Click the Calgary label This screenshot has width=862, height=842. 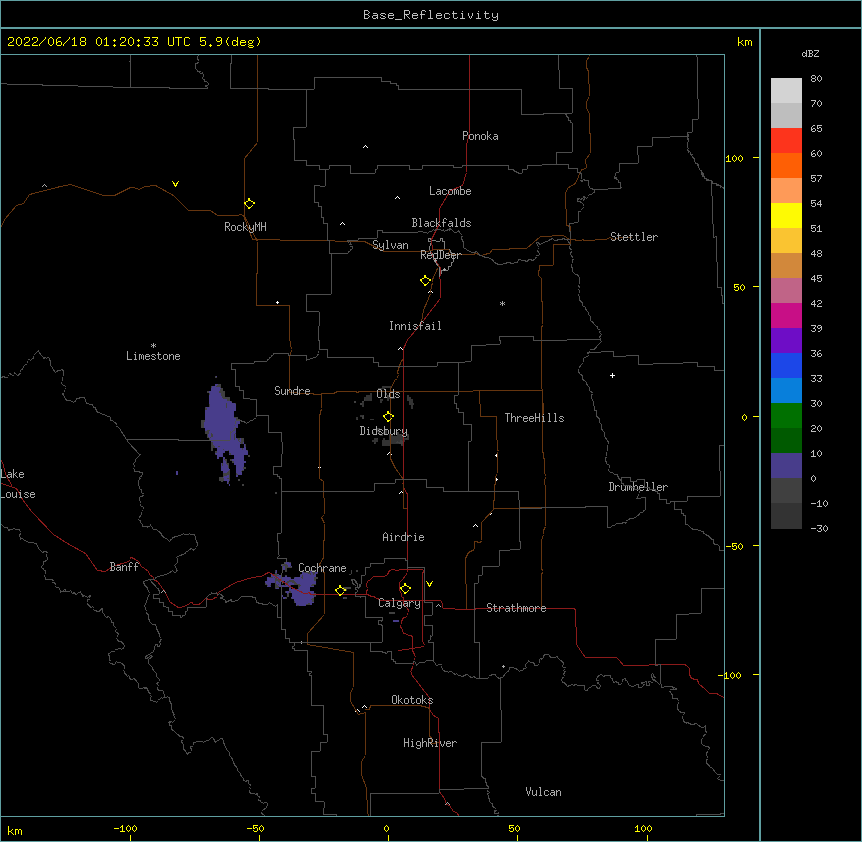click(399, 603)
